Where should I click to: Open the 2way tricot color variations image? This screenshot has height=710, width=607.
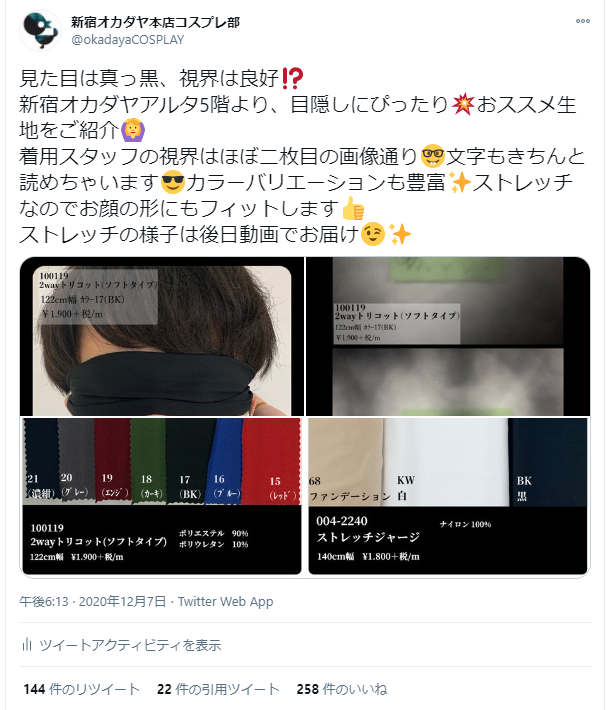162,496
